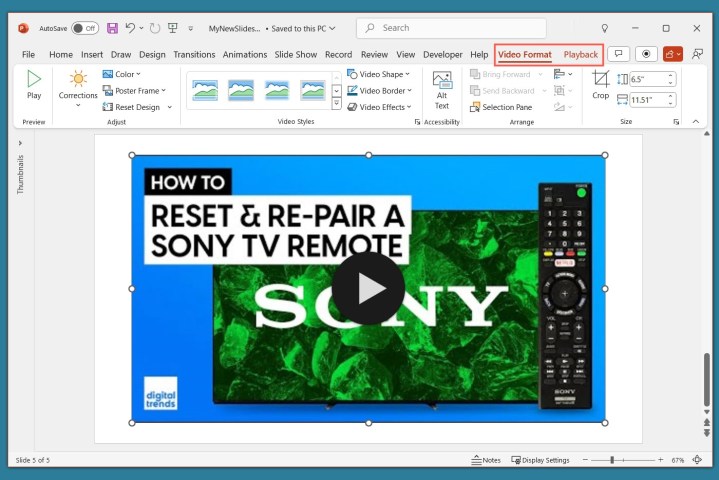
Task: Expand the Thumbnails pane arrow
Action: [x=20, y=143]
